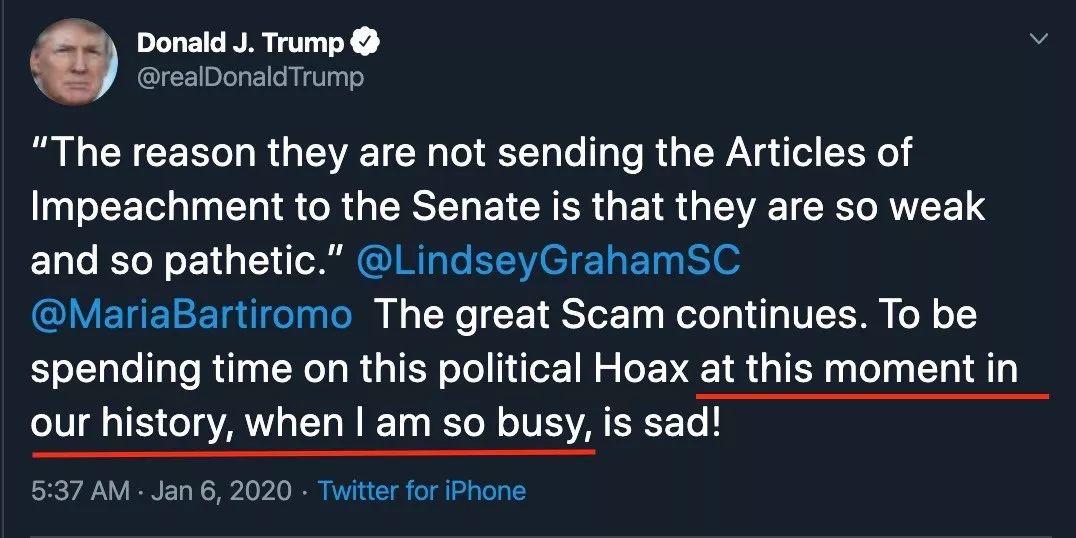Screen dimensions: 1076x538
Task: Open the profile avatar beside the account name
Action: tap(75, 59)
